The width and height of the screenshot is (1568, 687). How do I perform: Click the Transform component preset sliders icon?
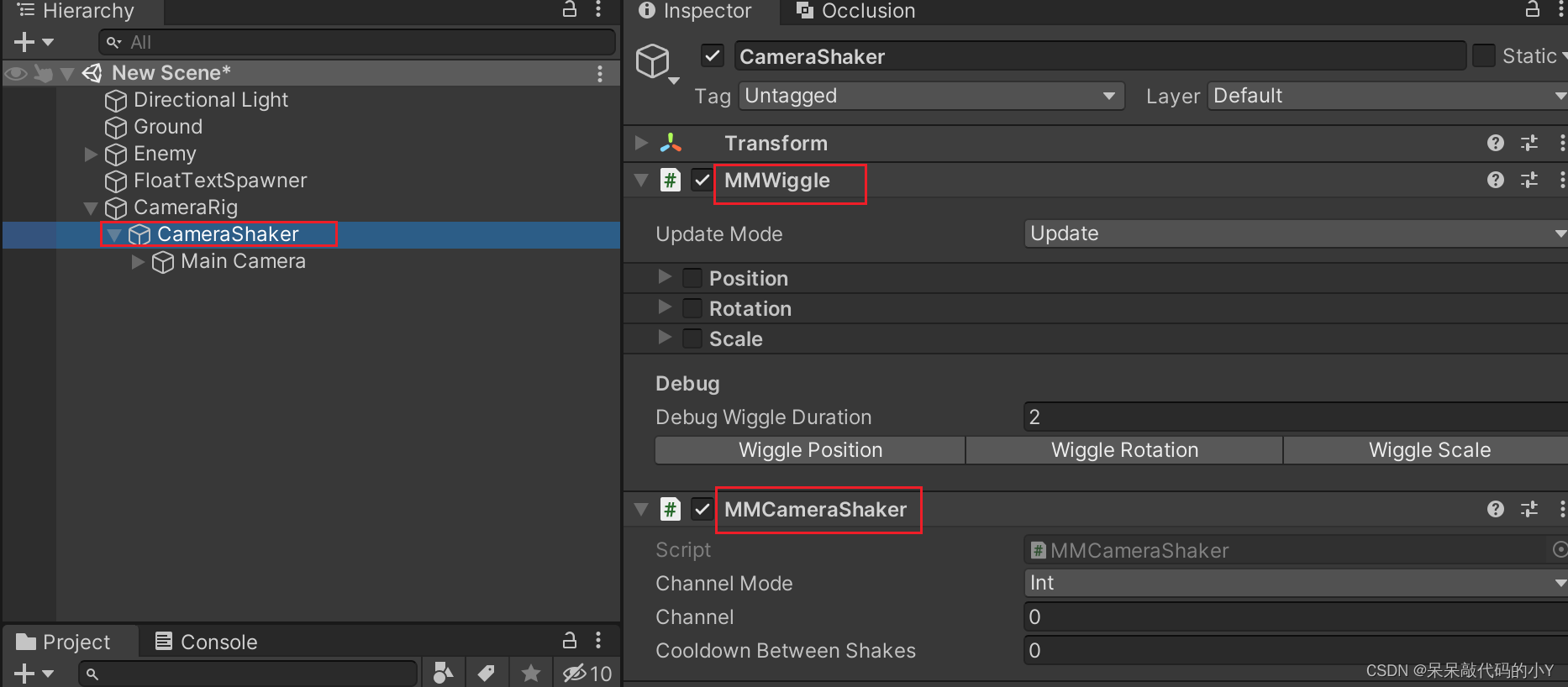click(1529, 143)
